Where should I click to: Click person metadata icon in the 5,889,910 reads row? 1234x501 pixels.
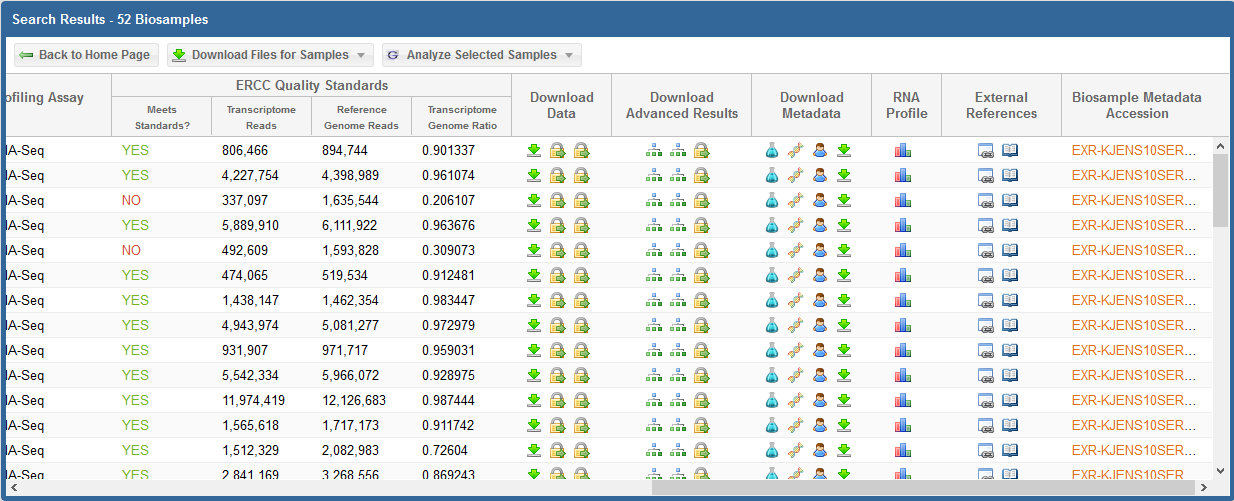point(820,226)
